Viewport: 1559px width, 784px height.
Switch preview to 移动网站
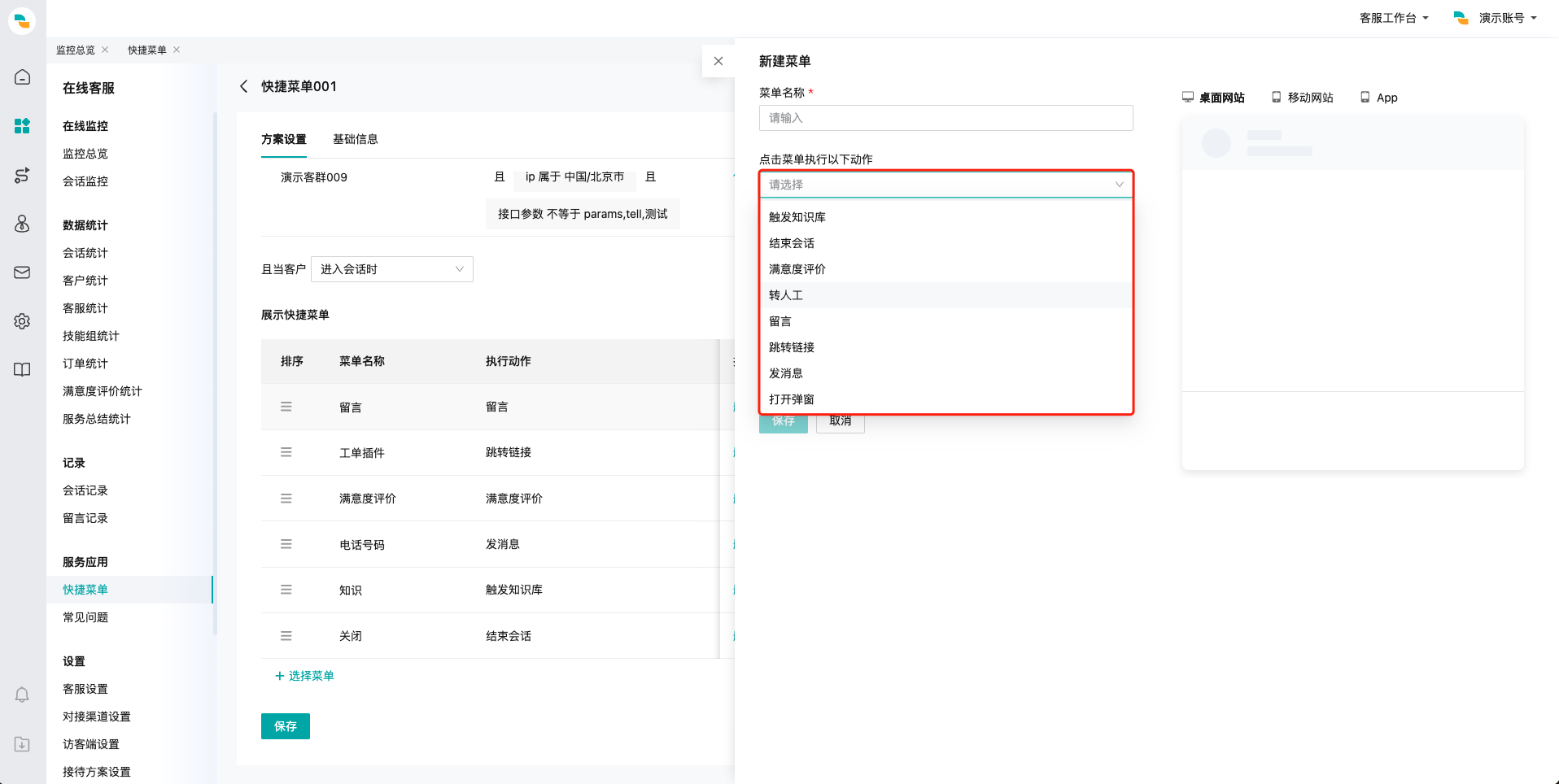click(1303, 98)
